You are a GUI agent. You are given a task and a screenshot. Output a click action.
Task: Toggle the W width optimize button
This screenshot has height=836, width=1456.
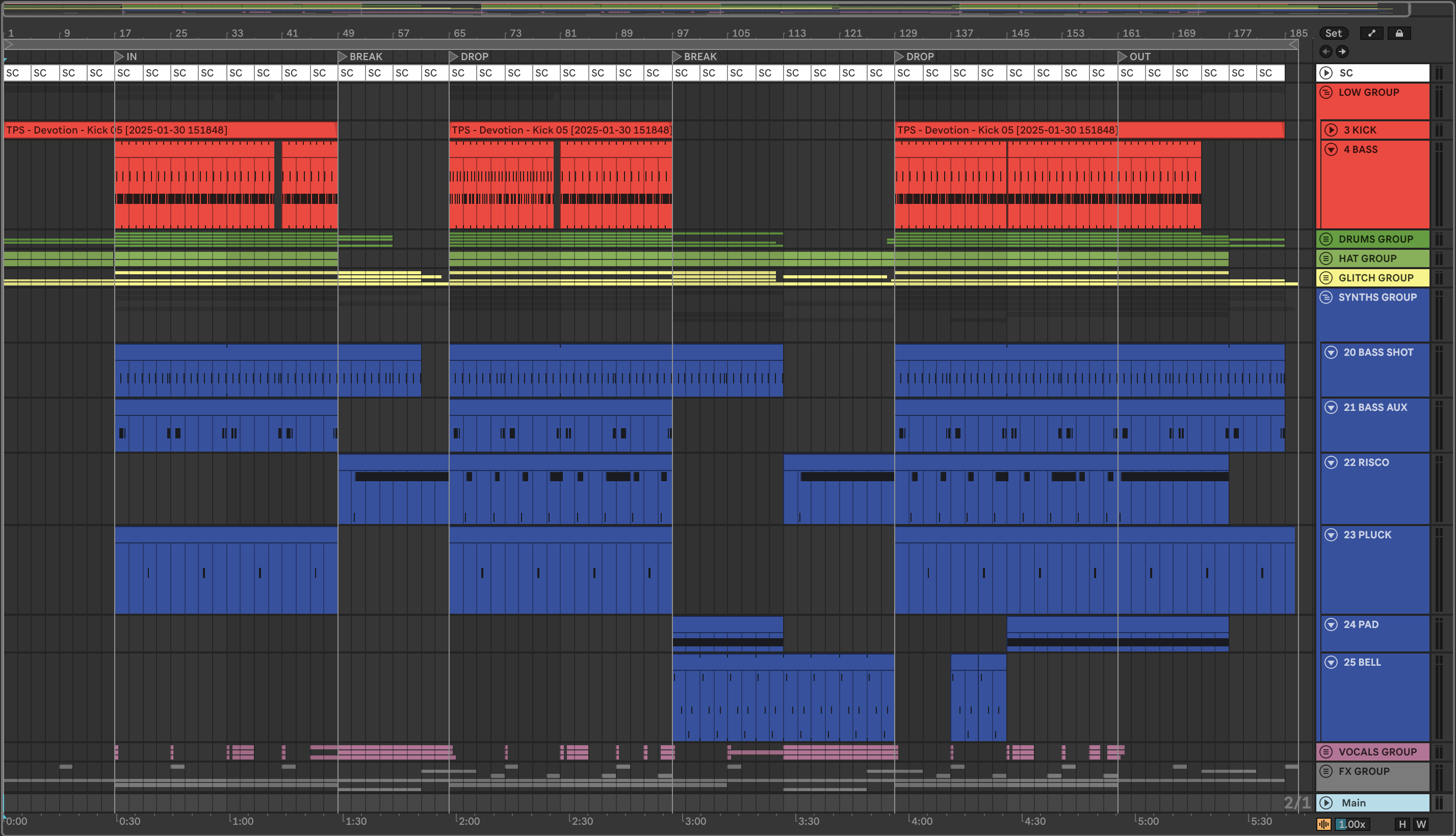tap(1421, 824)
